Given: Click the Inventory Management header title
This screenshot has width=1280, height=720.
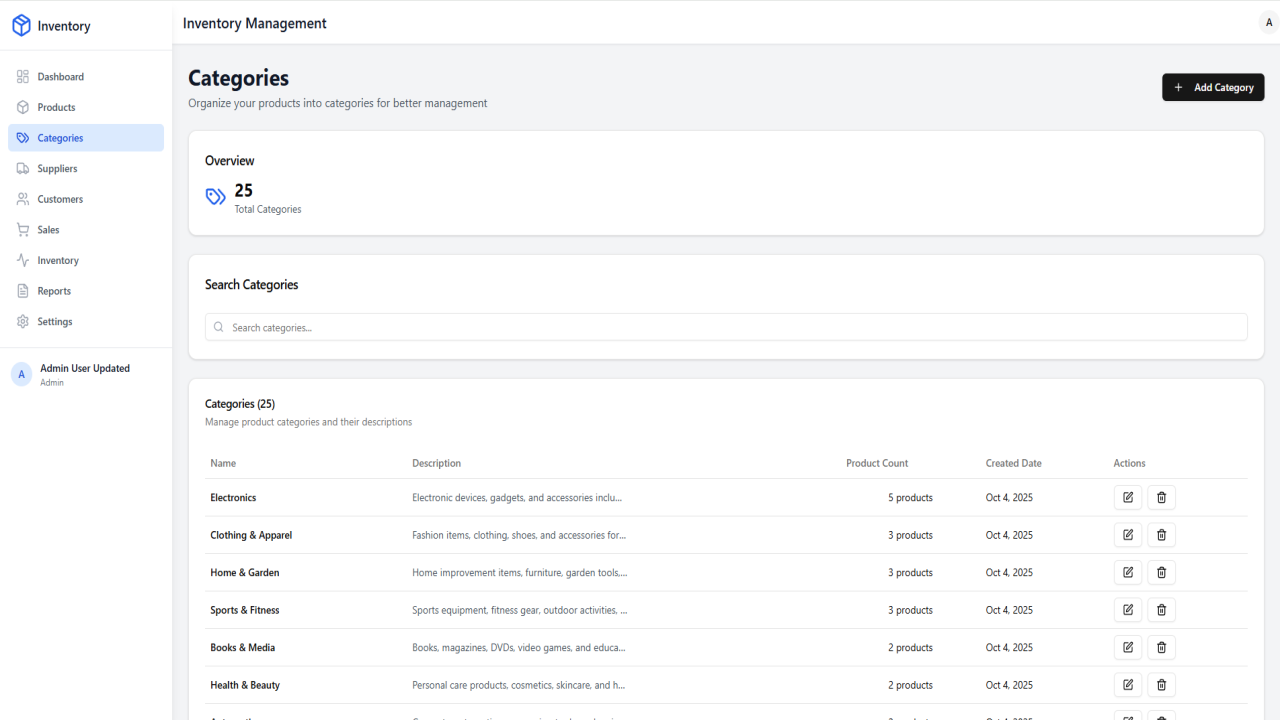Looking at the screenshot, I should [255, 23].
